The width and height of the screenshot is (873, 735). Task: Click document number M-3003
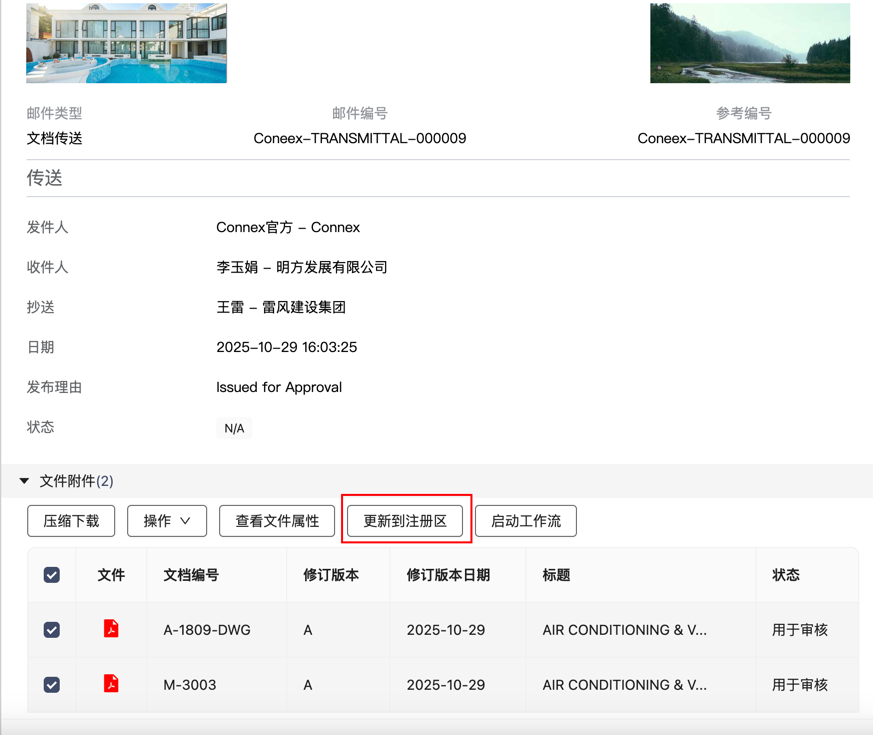pos(190,685)
